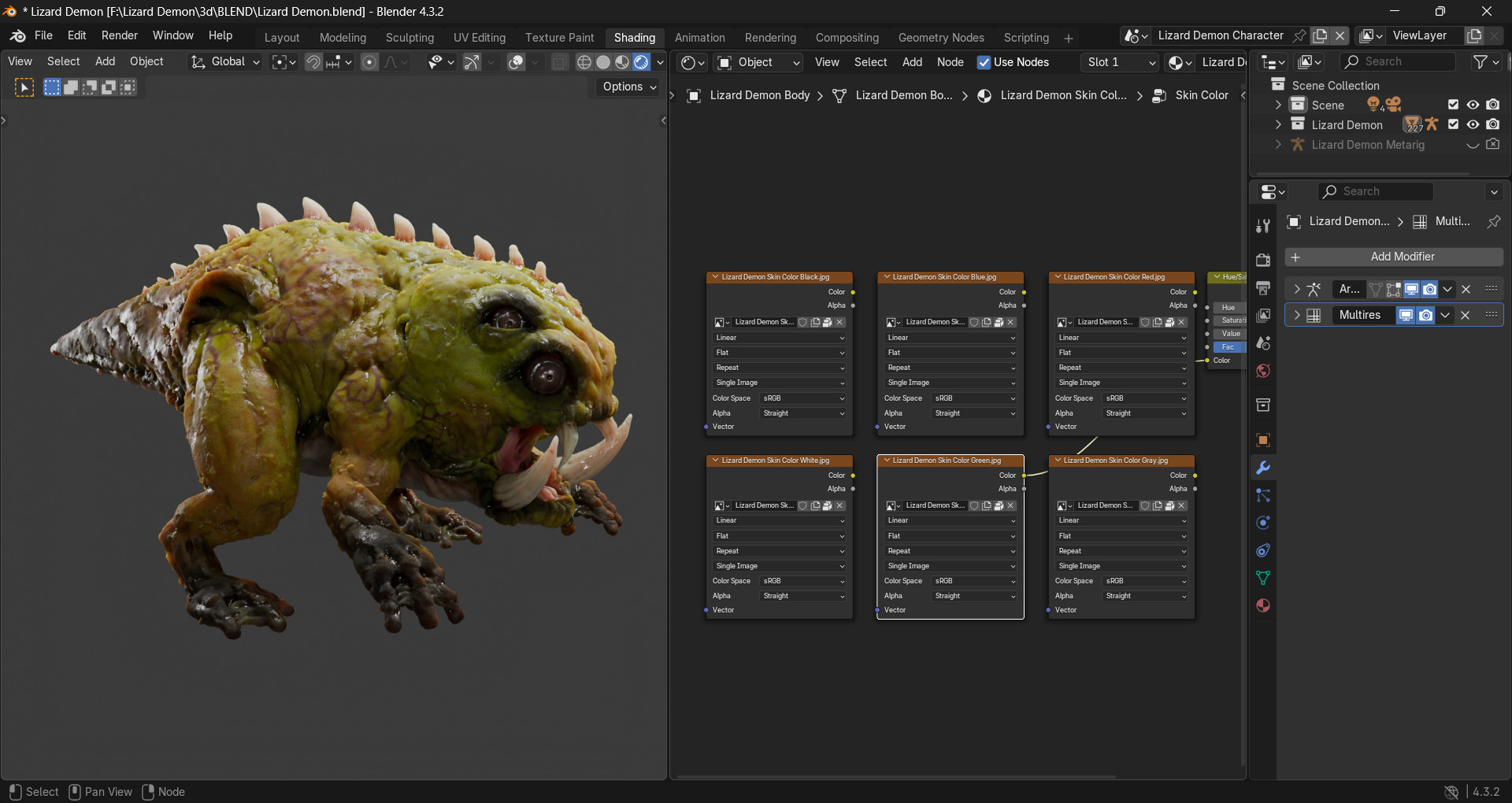Disable Lizard Demon collection in renders
1512x803 pixels.
point(1492,124)
